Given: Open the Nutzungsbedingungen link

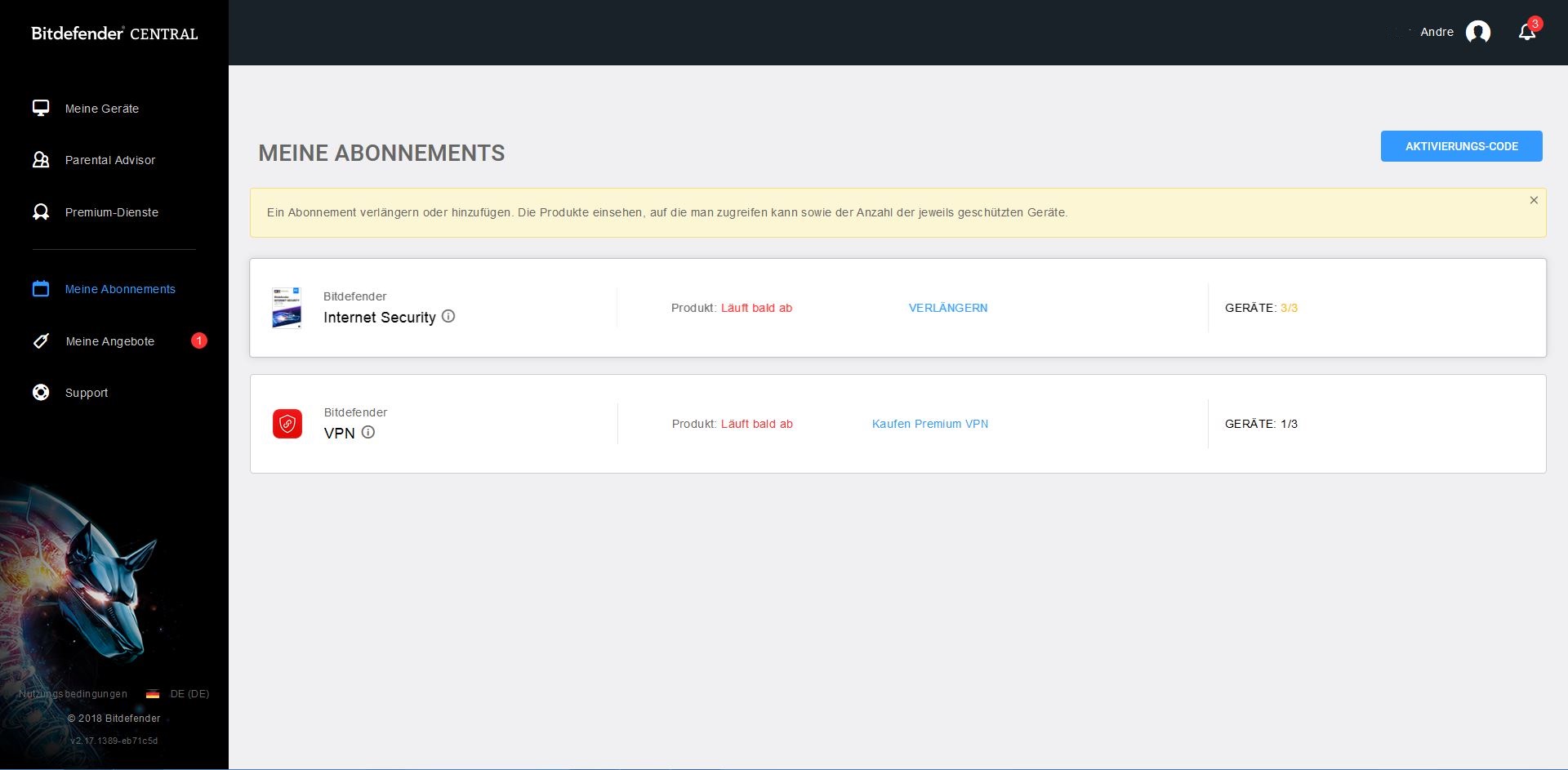Looking at the screenshot, I should click(x=73, y=694).
